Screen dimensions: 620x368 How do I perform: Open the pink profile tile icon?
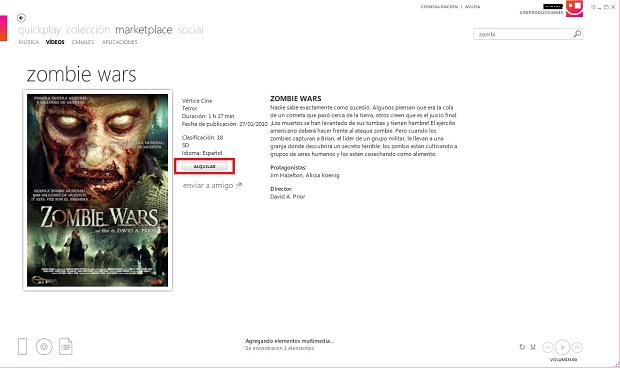(x=574, y=8)
